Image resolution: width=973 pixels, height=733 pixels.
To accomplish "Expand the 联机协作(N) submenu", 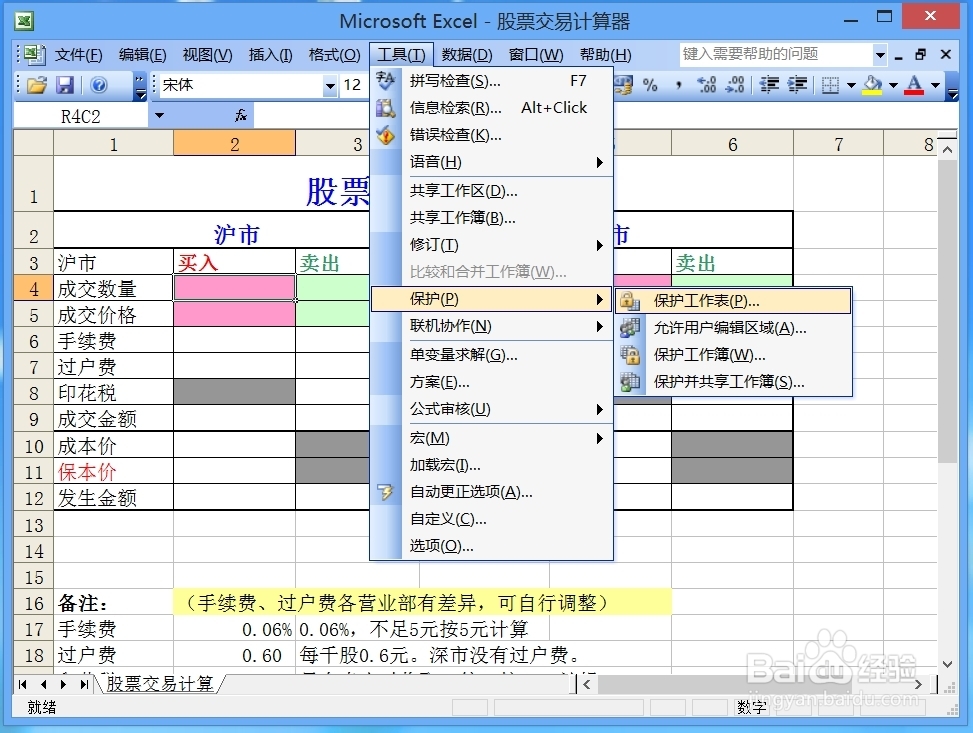I will 599,326.
